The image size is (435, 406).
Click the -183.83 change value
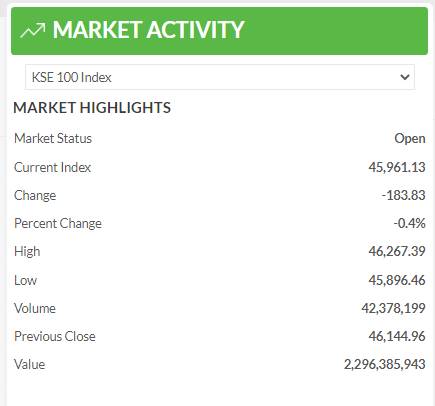403,195
